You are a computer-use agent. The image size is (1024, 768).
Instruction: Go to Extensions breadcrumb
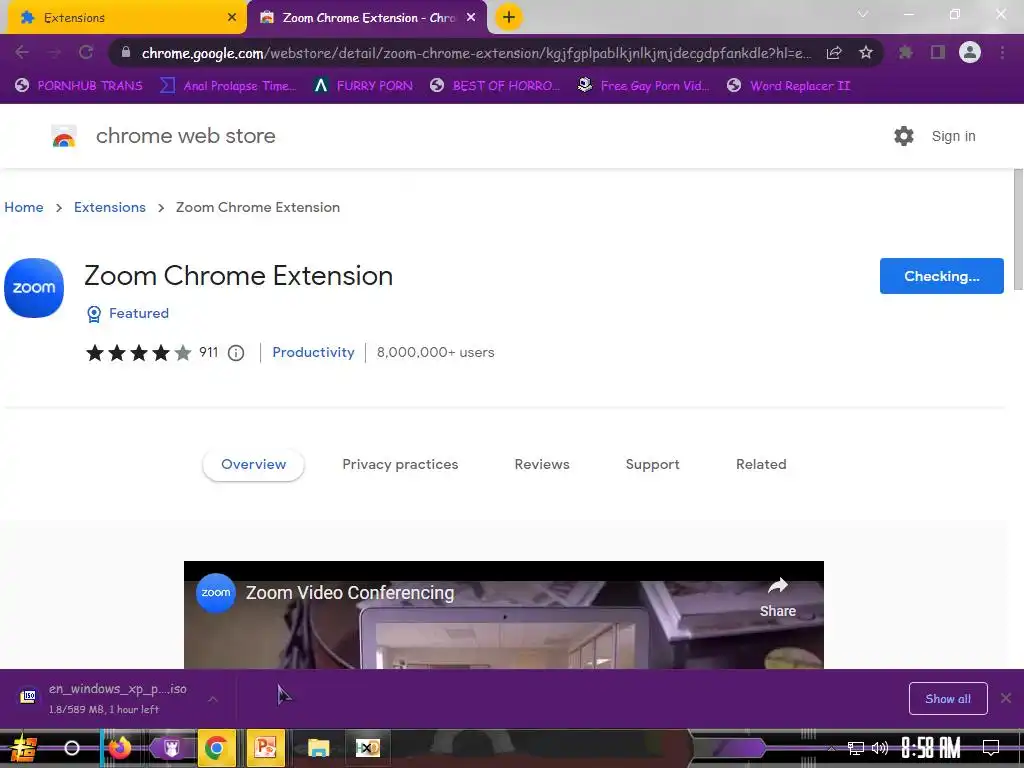(110, 207)
